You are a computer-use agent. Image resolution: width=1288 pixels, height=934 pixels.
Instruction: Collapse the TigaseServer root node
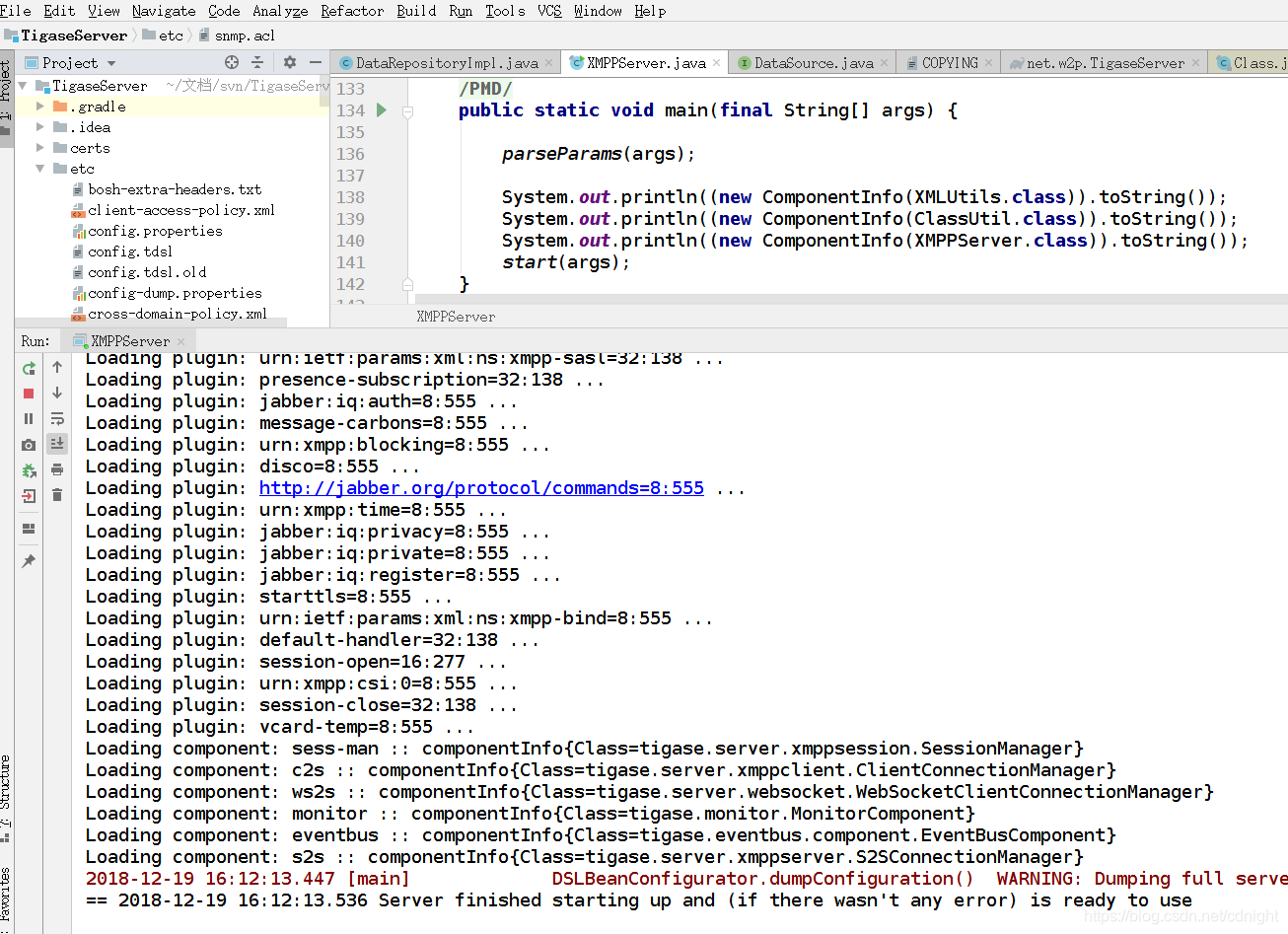[23, 86]
